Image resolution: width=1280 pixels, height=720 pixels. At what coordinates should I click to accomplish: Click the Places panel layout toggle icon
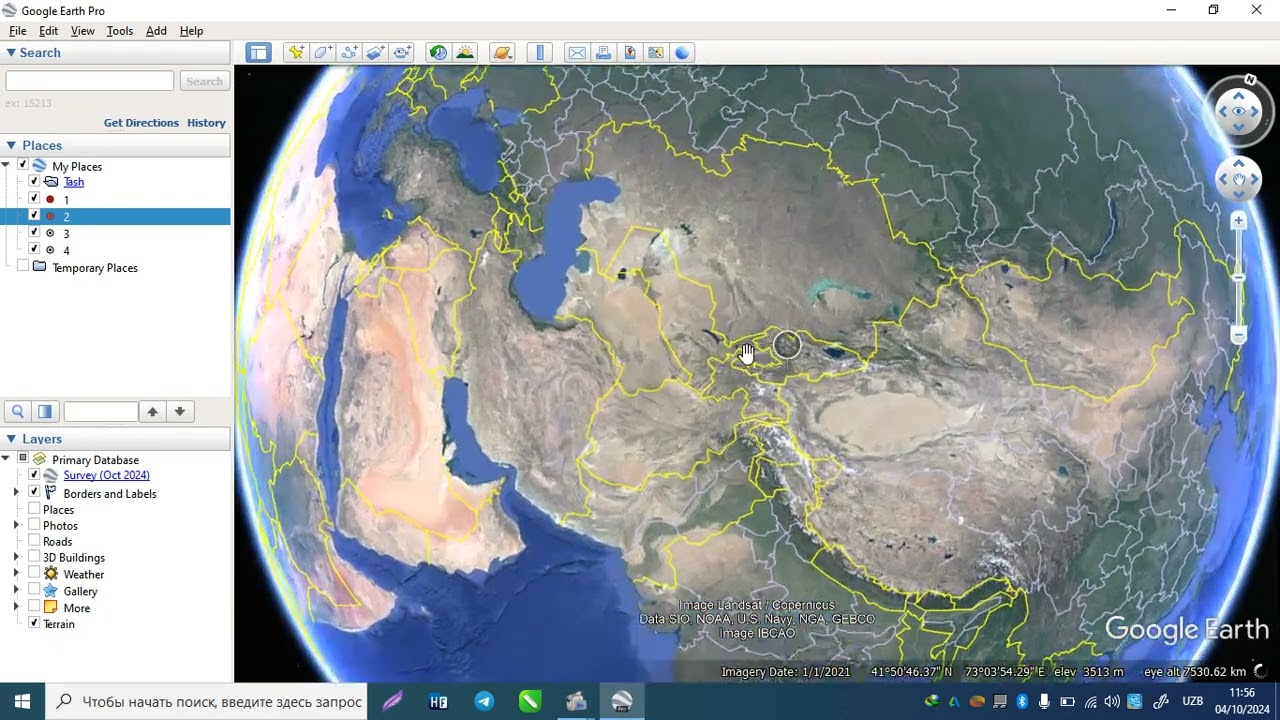[x=45, y=411]
